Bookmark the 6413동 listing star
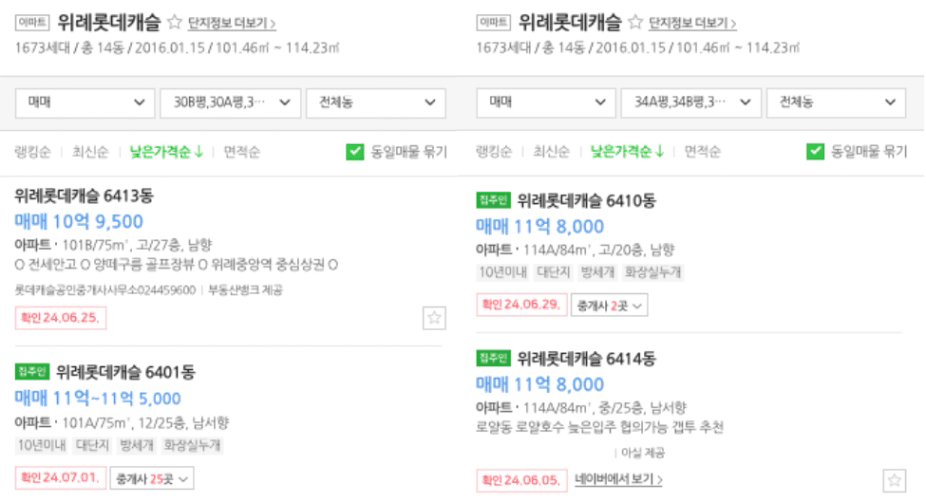Viewport: 926px width, 502px height. pos(434,318)
